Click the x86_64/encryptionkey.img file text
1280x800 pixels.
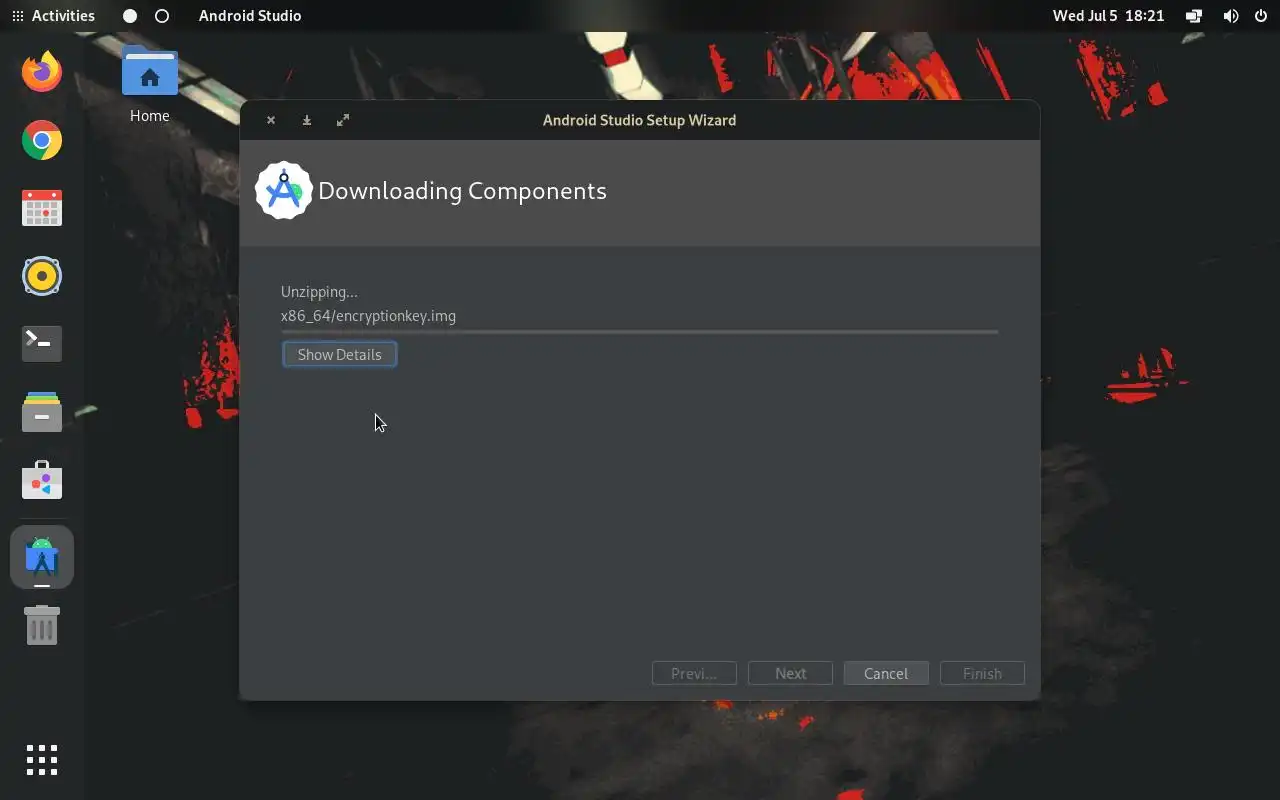point(368,316)
